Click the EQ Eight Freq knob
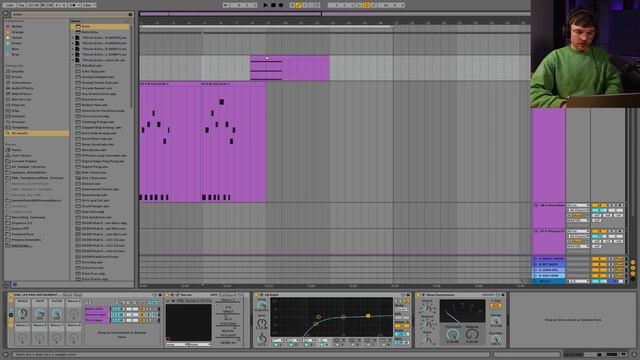This screenshot has width=640, height=360. point(262,306)
